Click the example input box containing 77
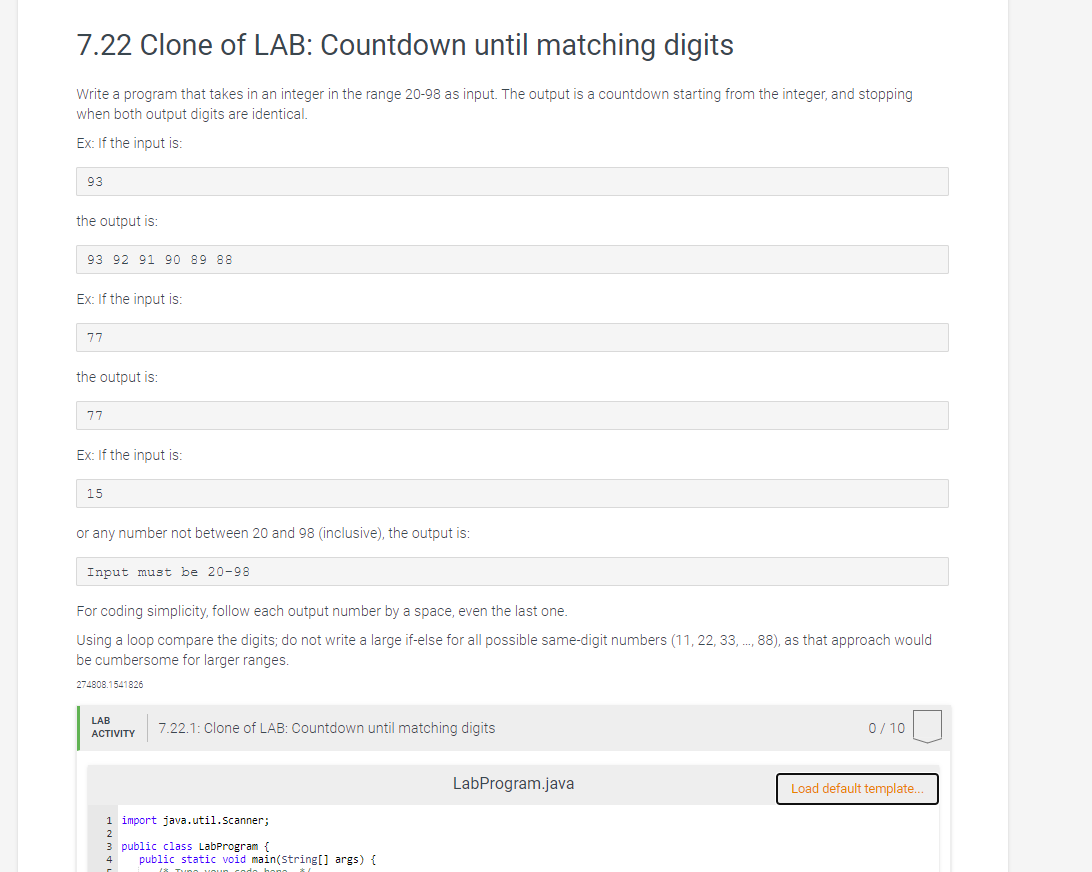 point(512,337)
